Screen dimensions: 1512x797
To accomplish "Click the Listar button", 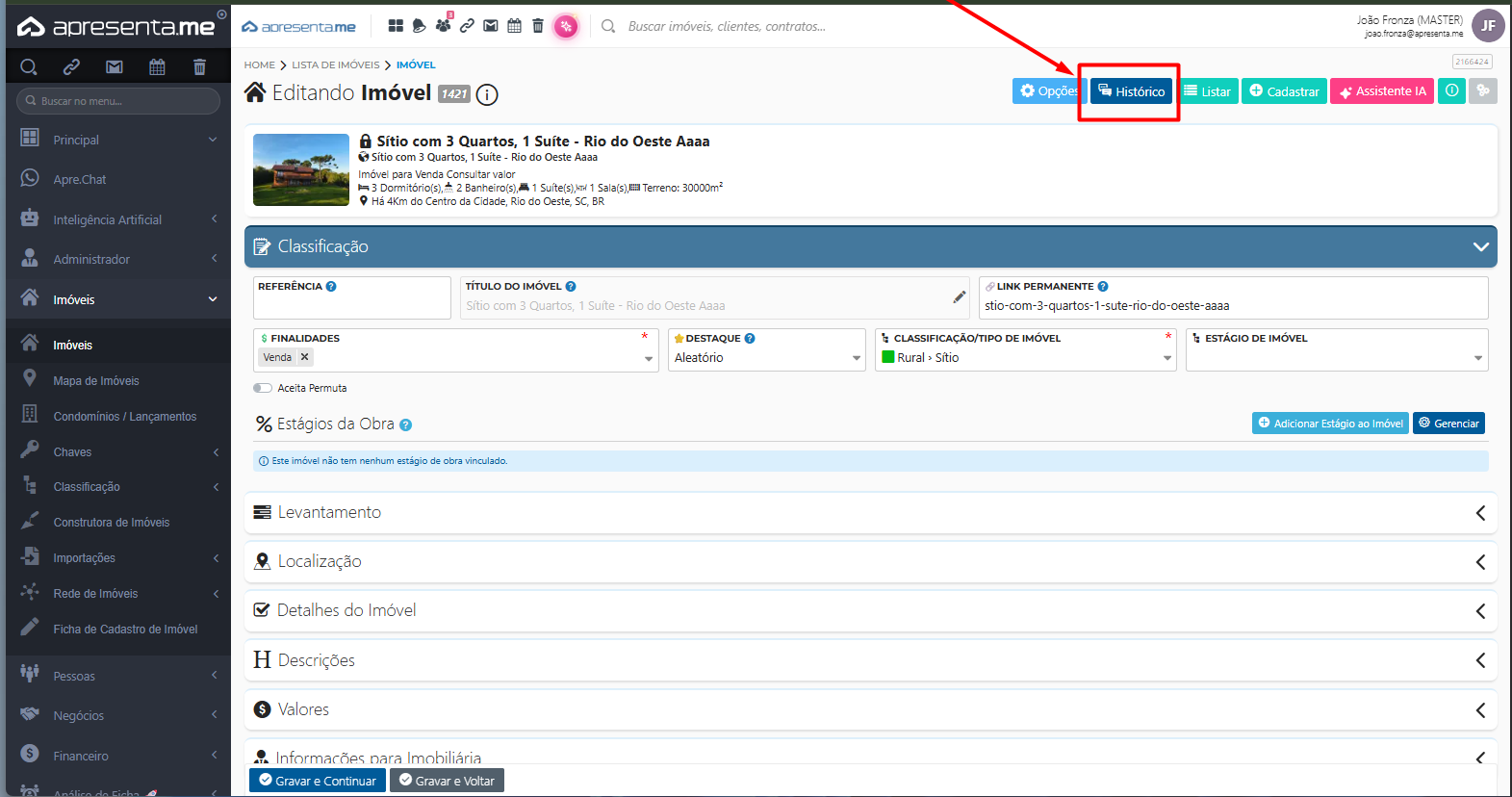I will click(1208, 90).
